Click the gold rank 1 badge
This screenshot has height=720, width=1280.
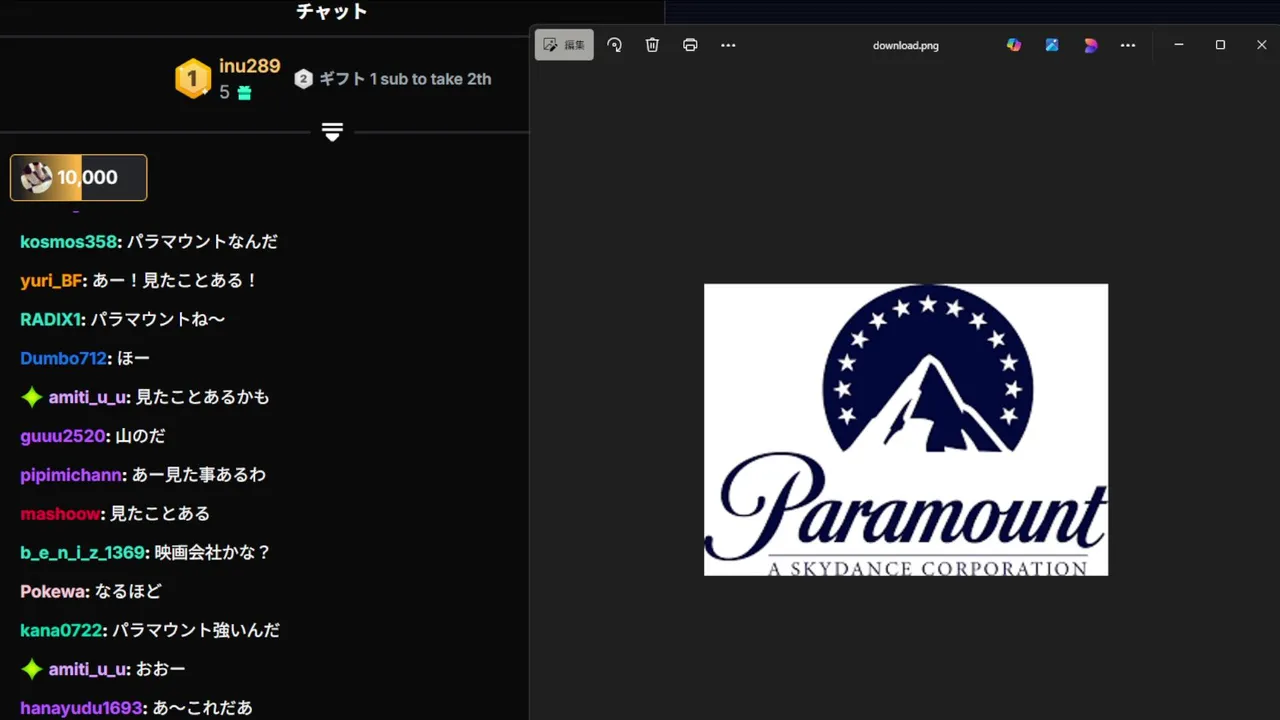coord(193,79)
